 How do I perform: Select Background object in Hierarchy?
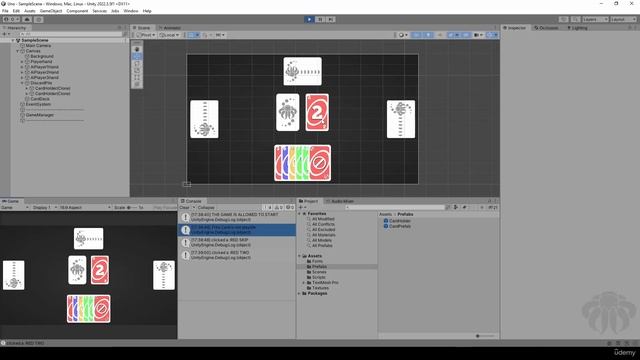click(x=42, y=56)
